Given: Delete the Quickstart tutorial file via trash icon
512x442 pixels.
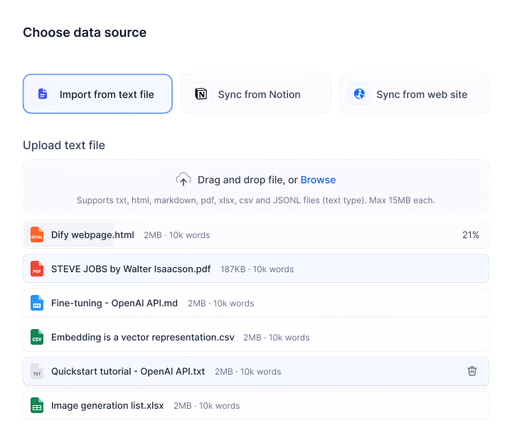Looking at the screenshot, I should coord(472,371).
